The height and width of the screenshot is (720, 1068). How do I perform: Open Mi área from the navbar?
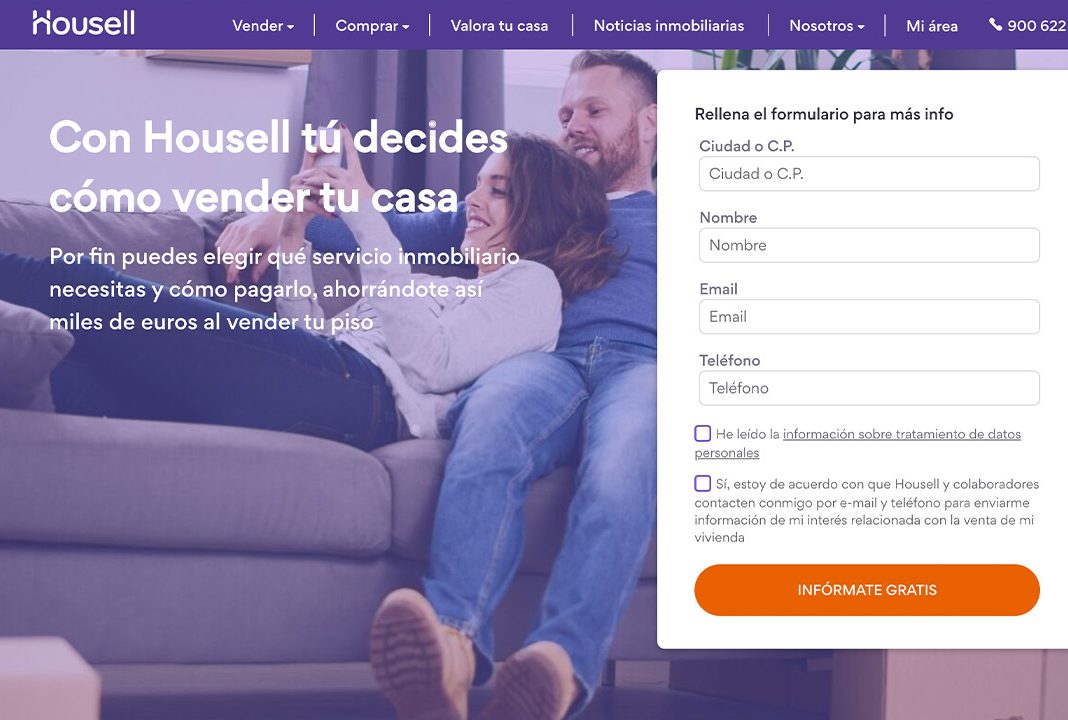[932, 26]
